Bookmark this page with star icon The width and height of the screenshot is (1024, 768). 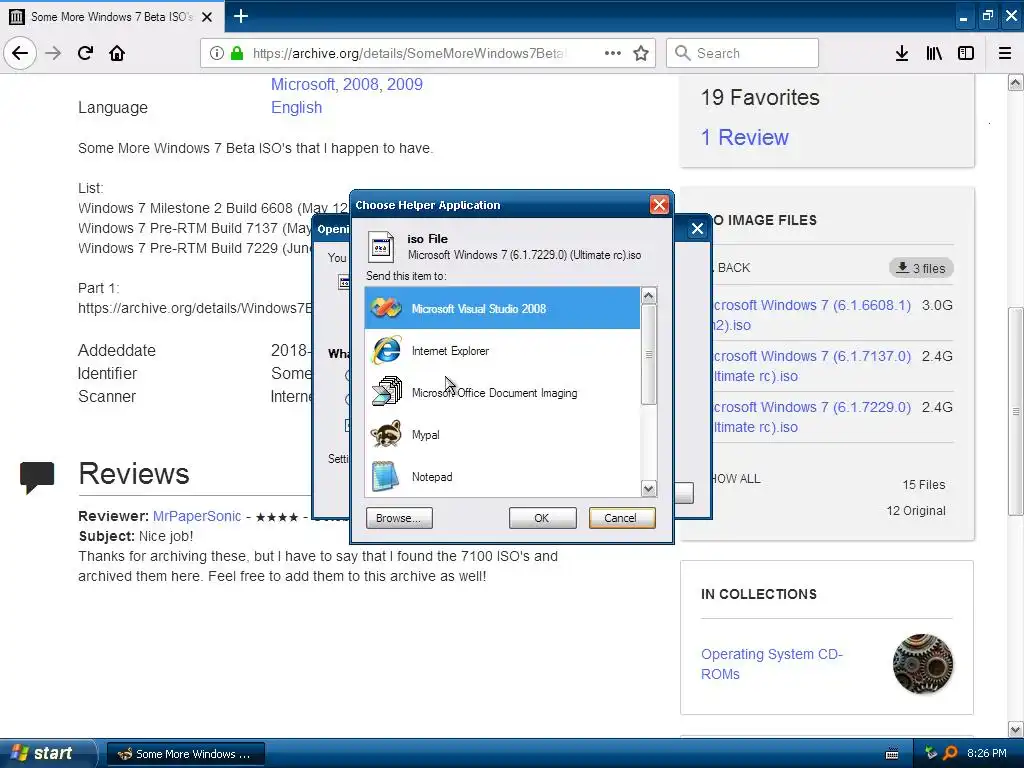641,53
